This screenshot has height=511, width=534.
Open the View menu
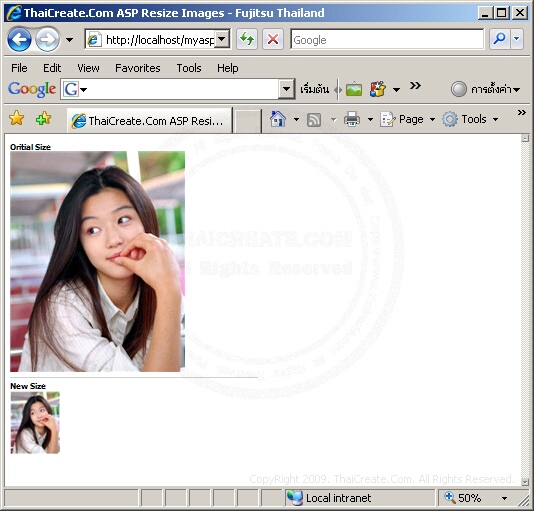coord(88,68)
